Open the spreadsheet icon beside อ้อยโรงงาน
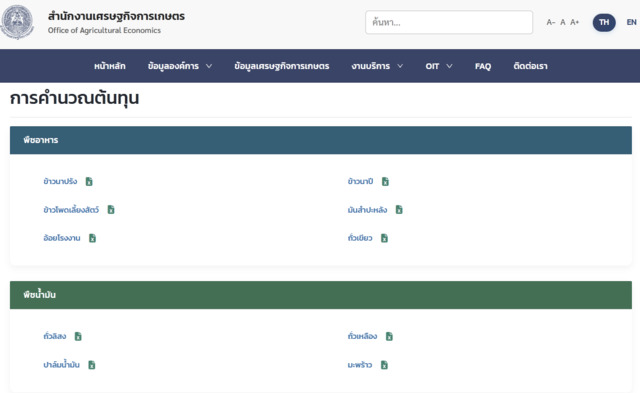 click(93, 238)
